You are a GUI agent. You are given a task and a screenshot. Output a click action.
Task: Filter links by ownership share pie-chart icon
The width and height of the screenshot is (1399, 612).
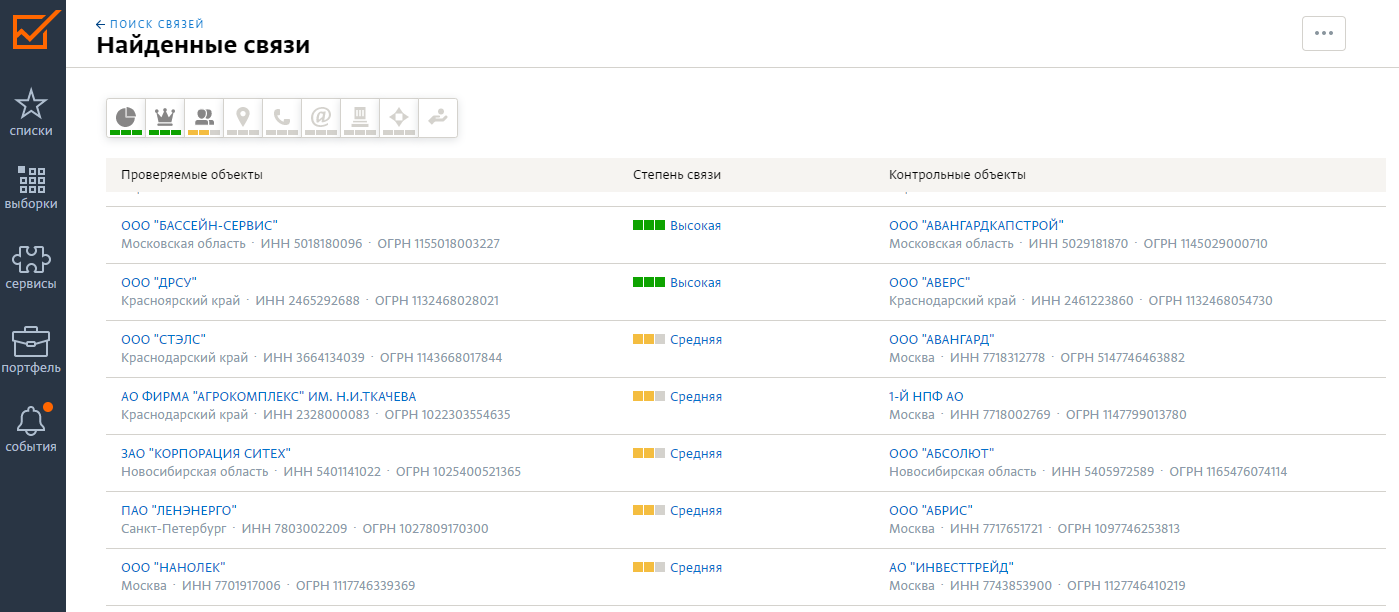[x=126, y=118]
